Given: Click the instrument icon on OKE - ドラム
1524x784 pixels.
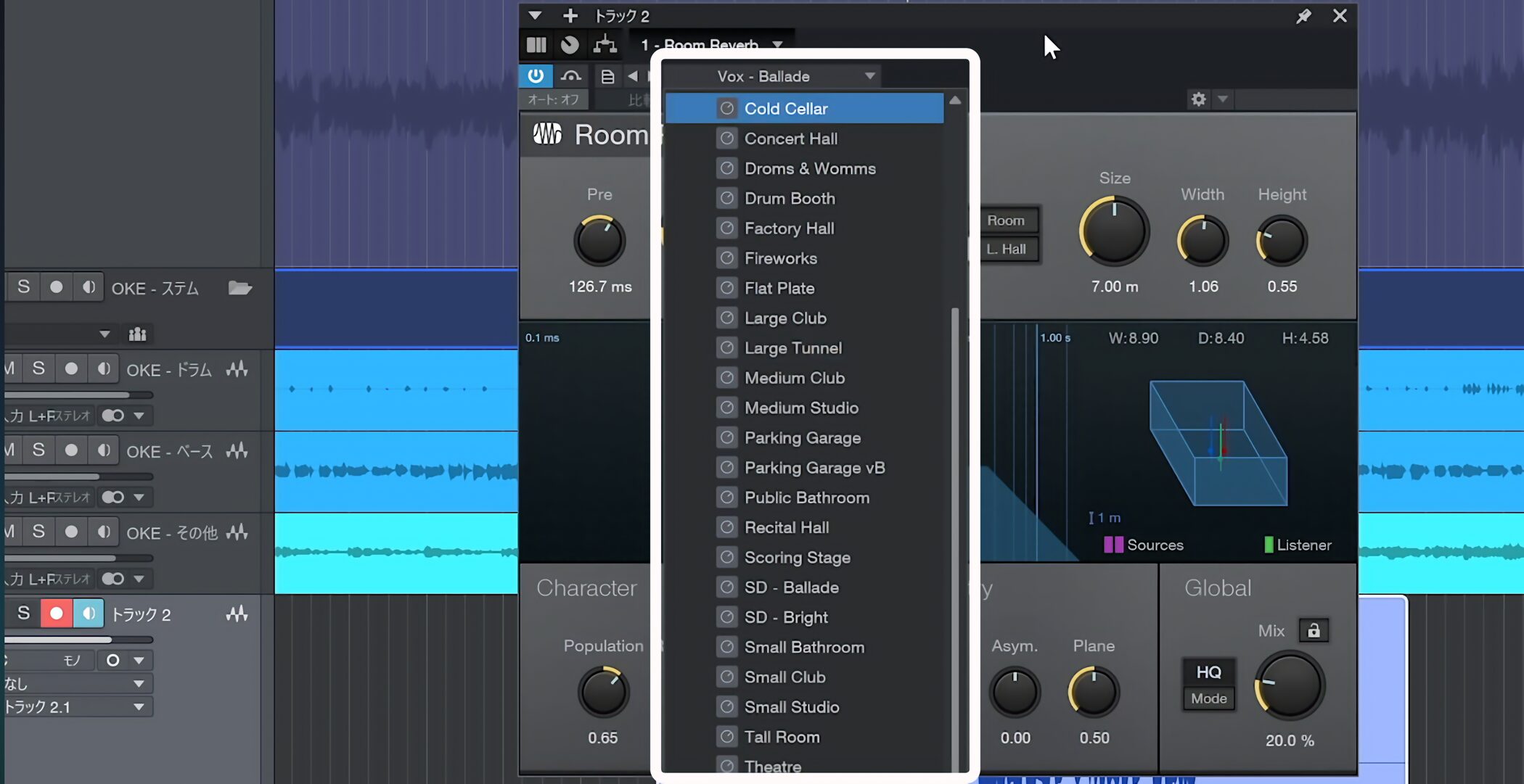Looking at the screenshot, I should click(237, 369).
